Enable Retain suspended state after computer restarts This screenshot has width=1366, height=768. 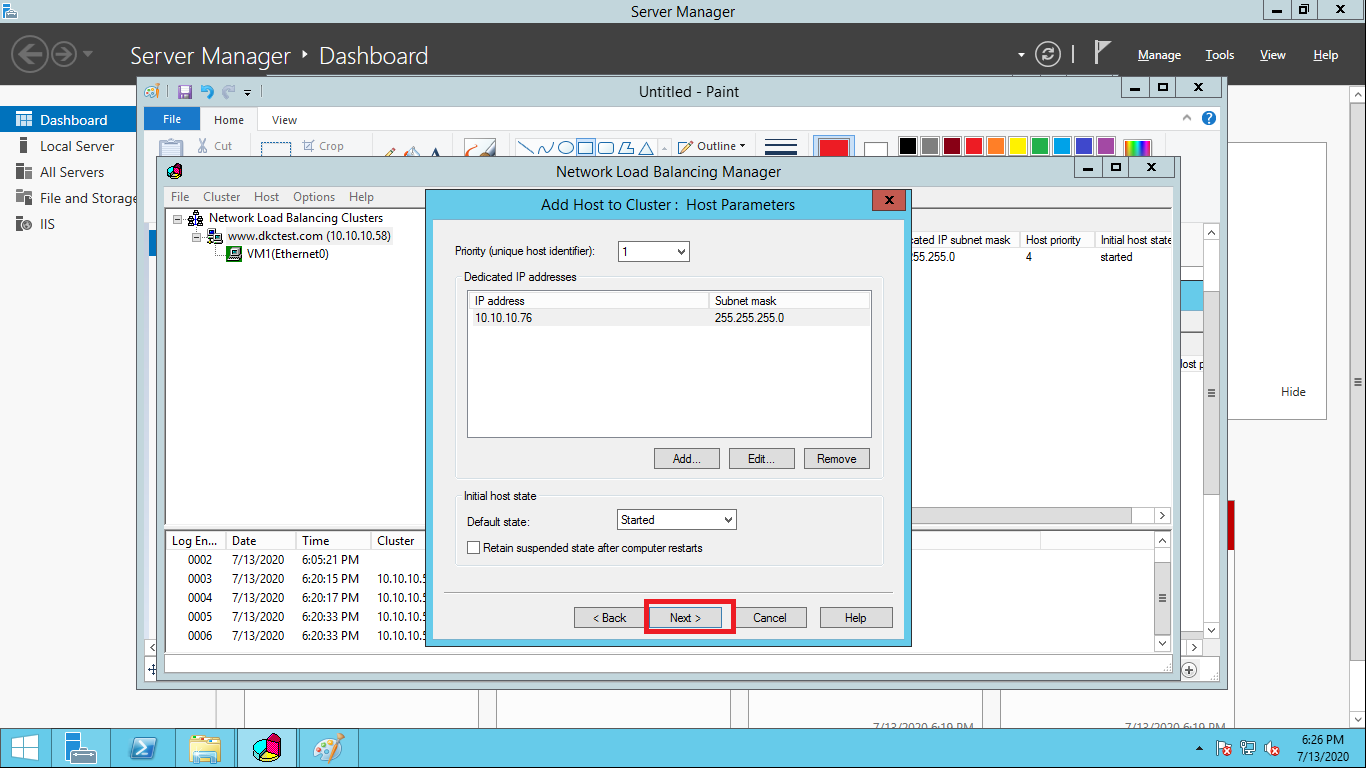(x=474, y=548)
